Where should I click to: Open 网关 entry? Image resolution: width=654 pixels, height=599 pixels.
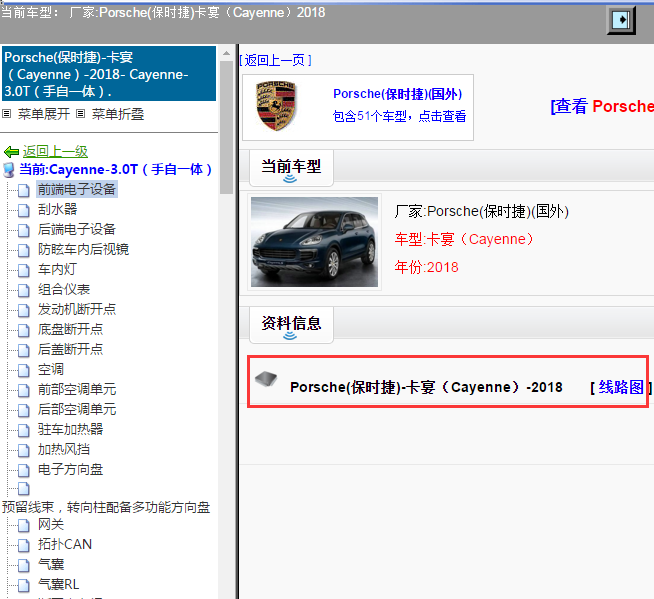51,525
